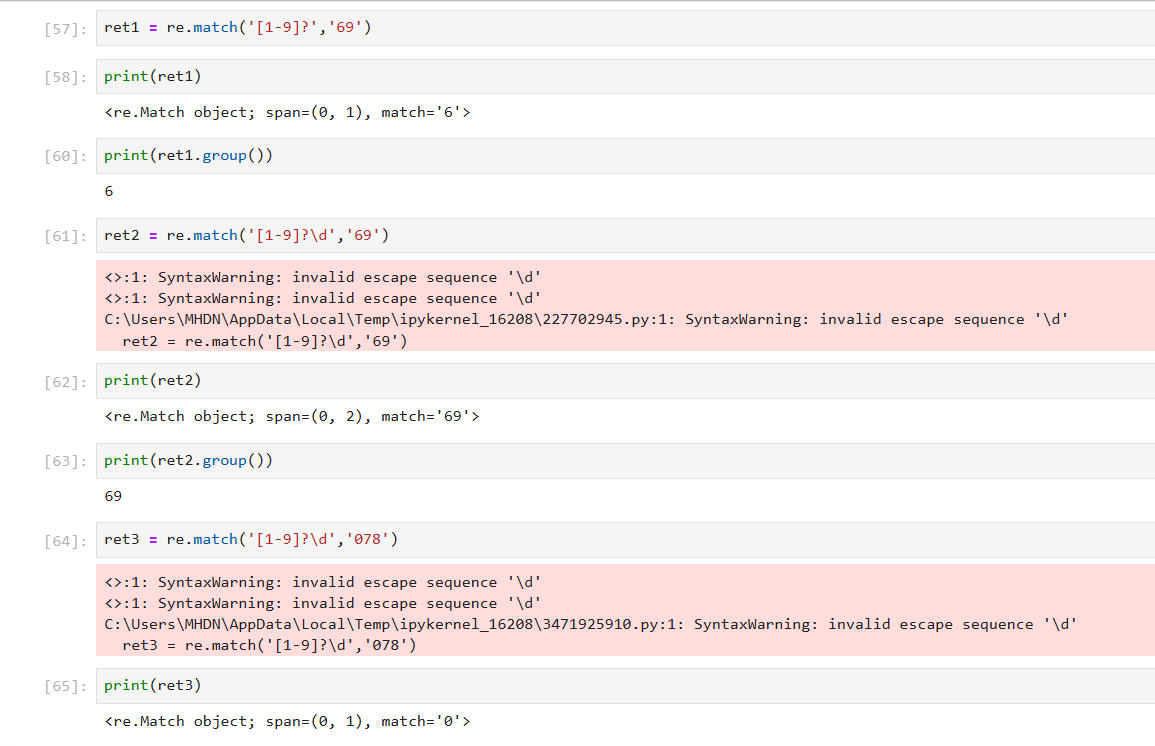
Task: Click the [61]: cell prompt
Action: 66,236
